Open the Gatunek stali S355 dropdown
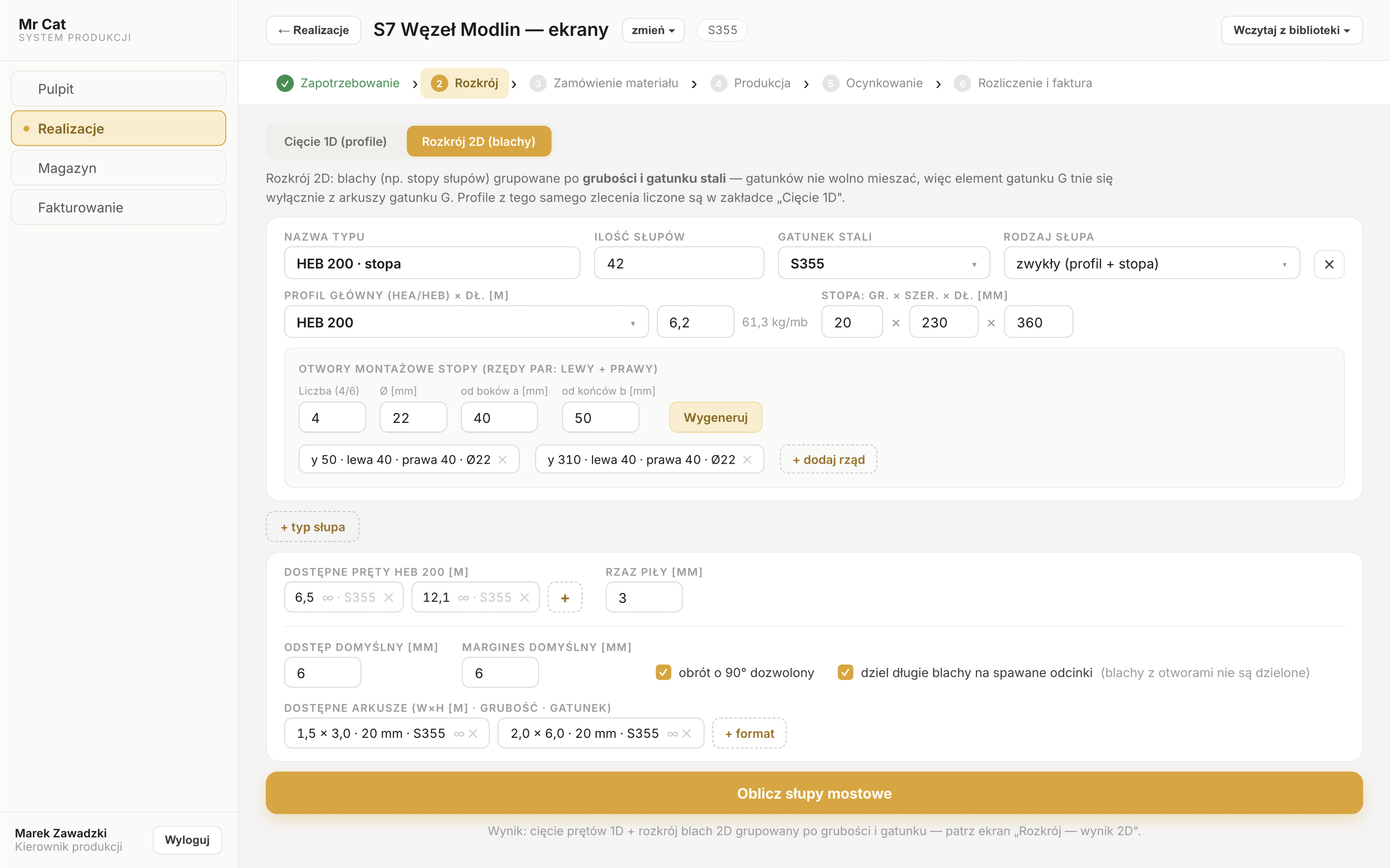This screenshot has height=868, width=1390. point(884,263)
